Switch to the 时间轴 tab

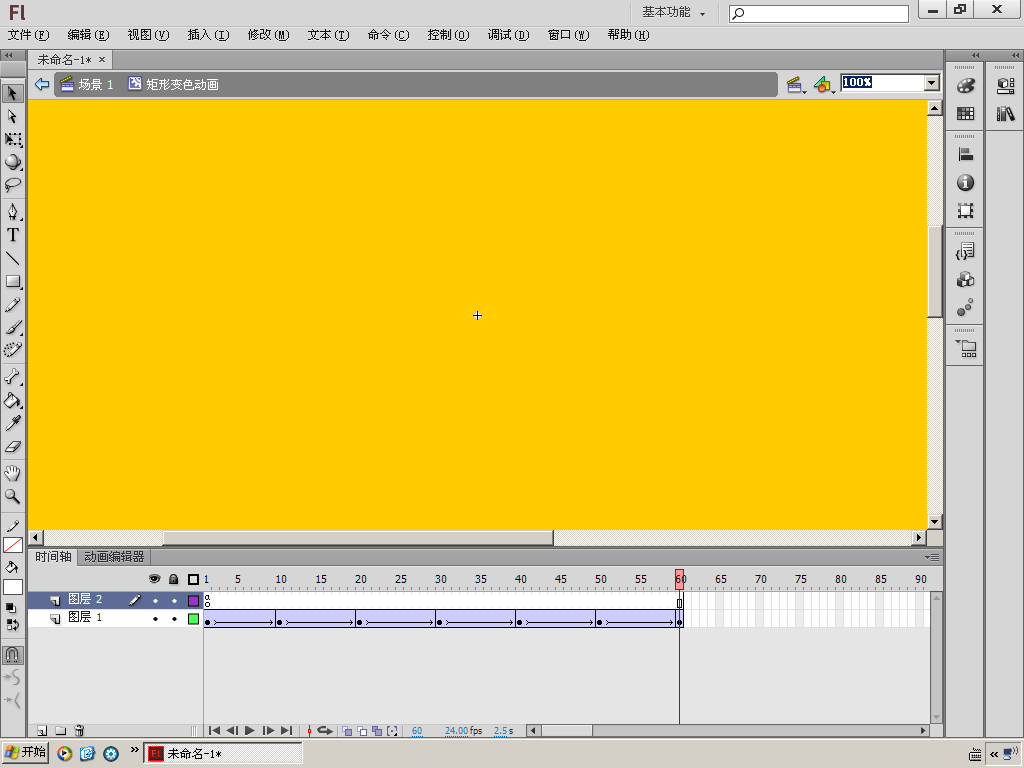click(x=53, y=557)
